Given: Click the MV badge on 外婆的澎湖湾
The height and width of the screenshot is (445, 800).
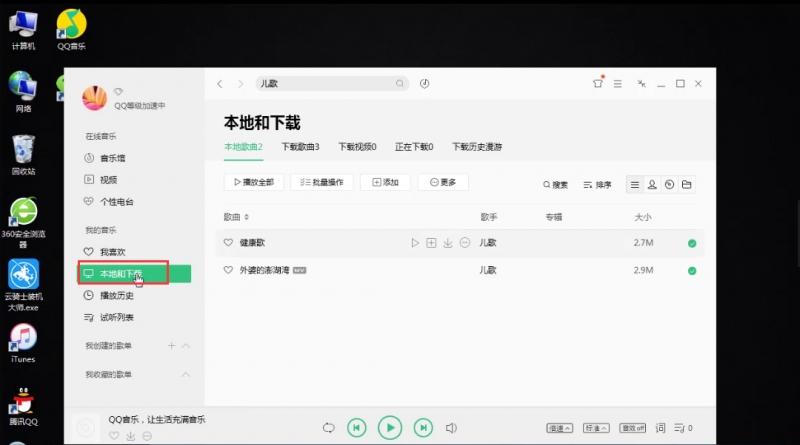Looking at the screenshot, I should pos(299,270).
